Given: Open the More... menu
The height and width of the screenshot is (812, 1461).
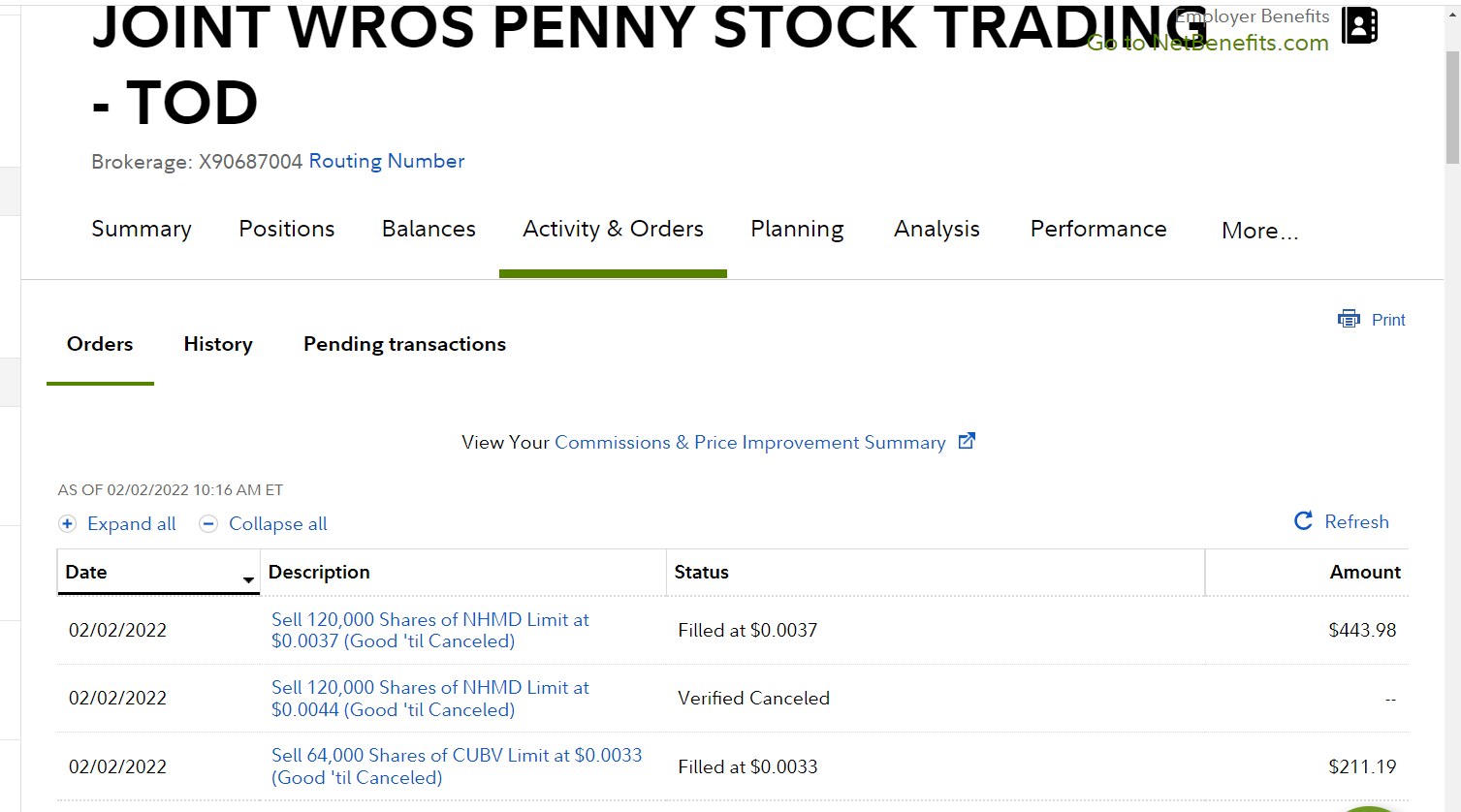Looking at the screenshot, I should coord(1259,231).
